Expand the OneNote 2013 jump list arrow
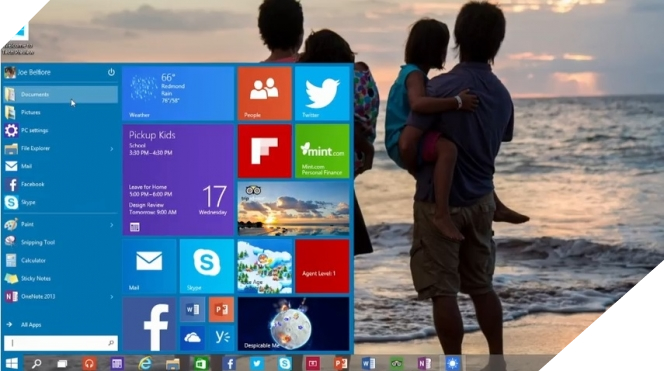Screen dimensions: 664x371 pyautogui.click(x=111, y=297)
